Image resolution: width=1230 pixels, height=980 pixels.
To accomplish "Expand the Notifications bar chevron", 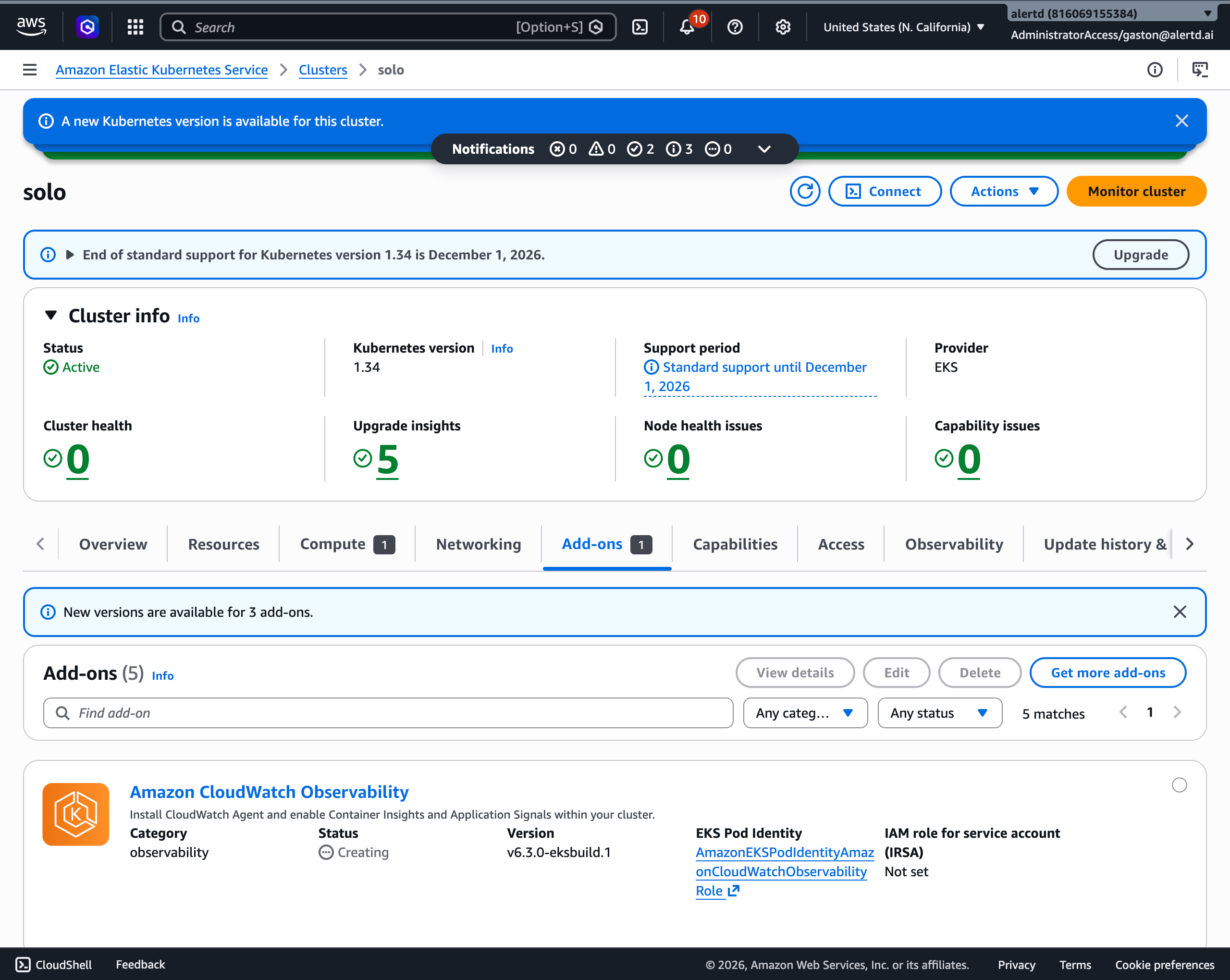I will [764, 149].
